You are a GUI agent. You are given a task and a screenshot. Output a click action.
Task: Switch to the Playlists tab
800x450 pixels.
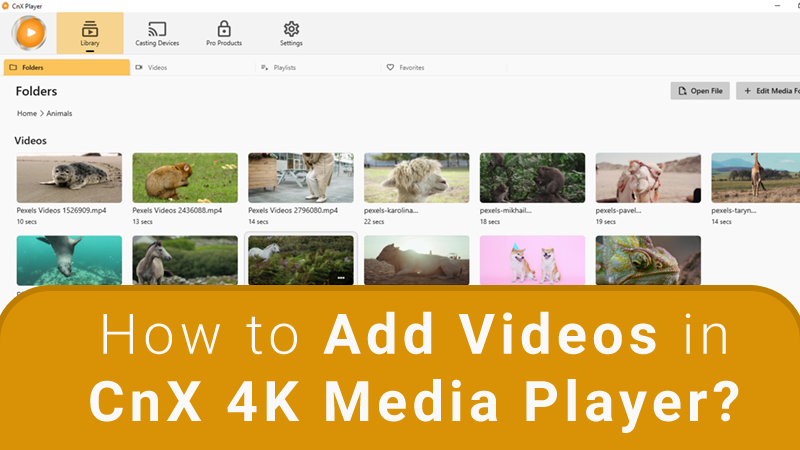tap(318, 67)
